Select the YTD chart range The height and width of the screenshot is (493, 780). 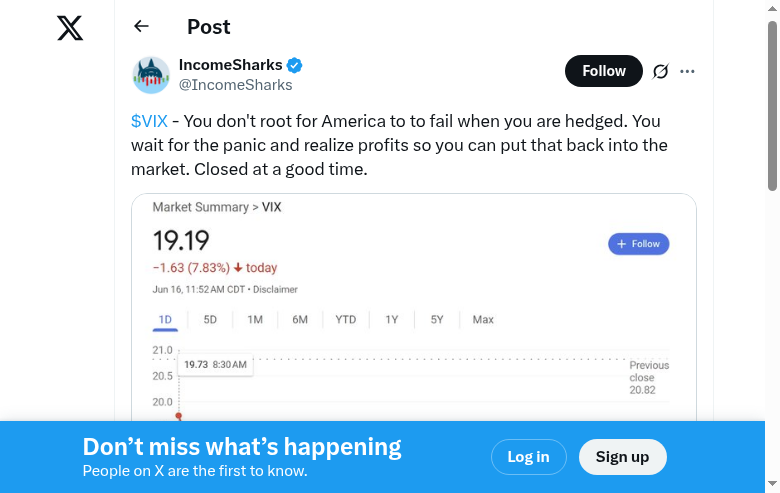click(345, 320)
